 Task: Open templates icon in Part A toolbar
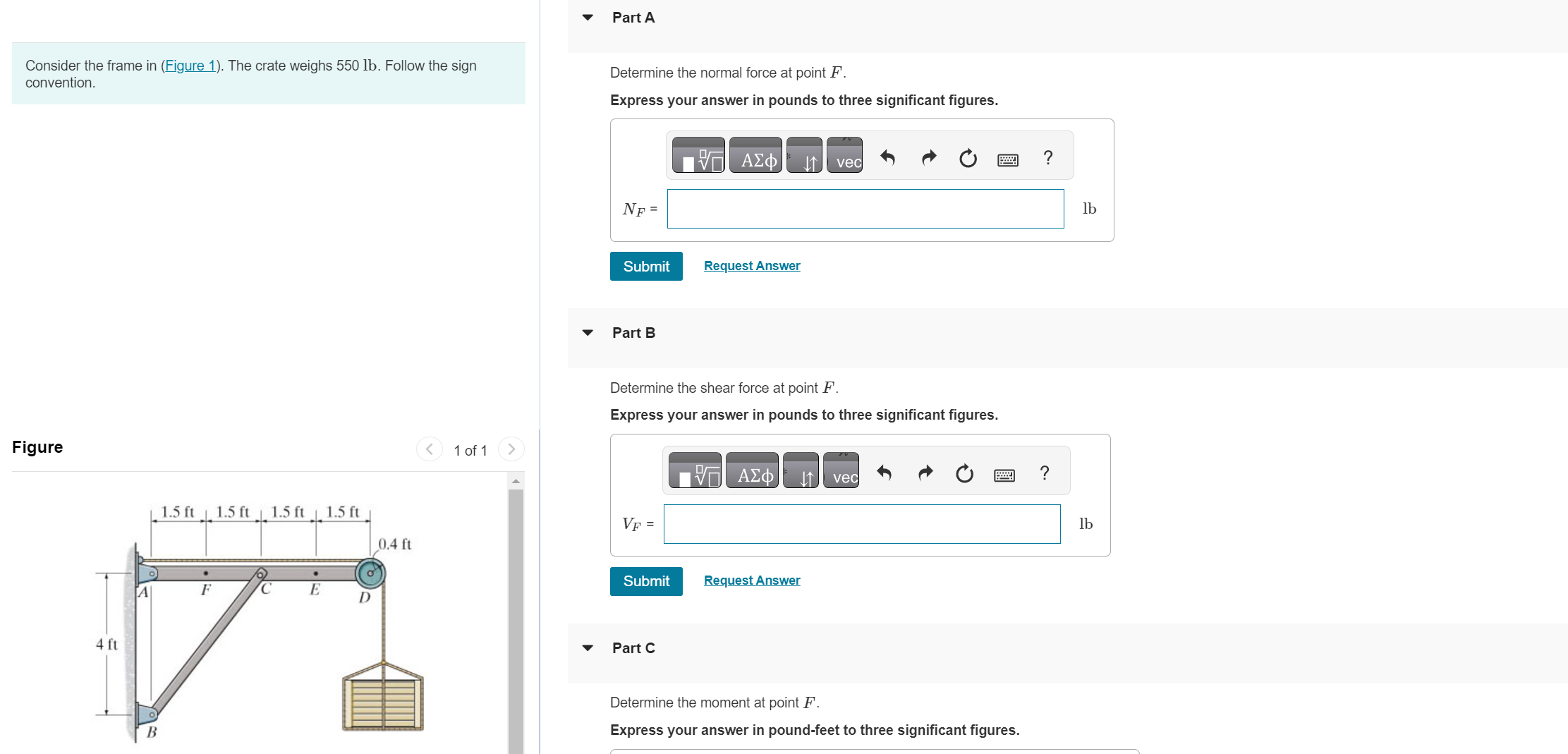pos(698,156)
